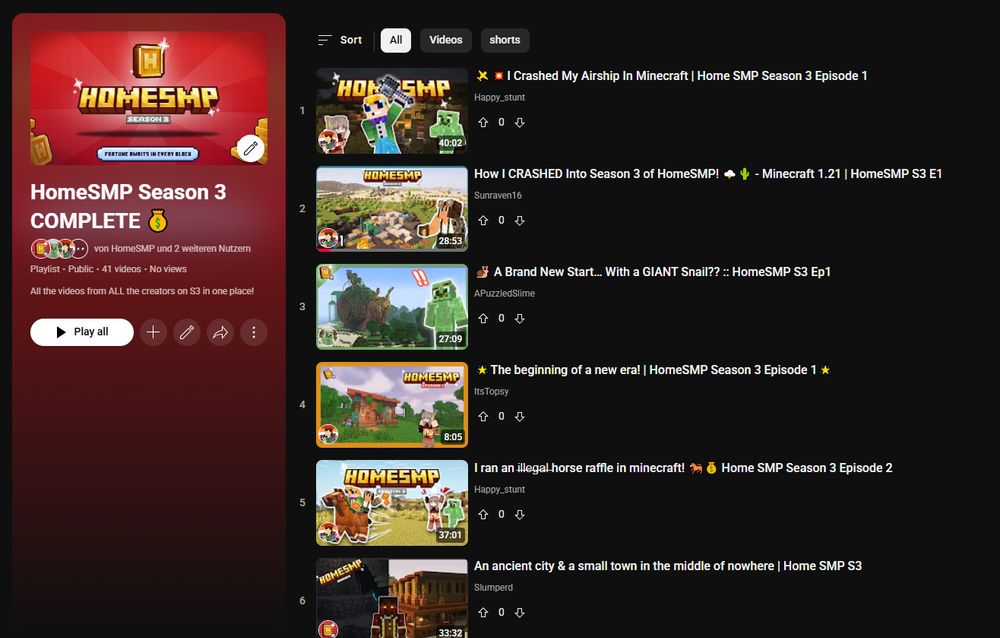Viewport: 1000px width, 638px height.
Task: Share the playlist via arrow icon
Action: click(x=220, y=332)
